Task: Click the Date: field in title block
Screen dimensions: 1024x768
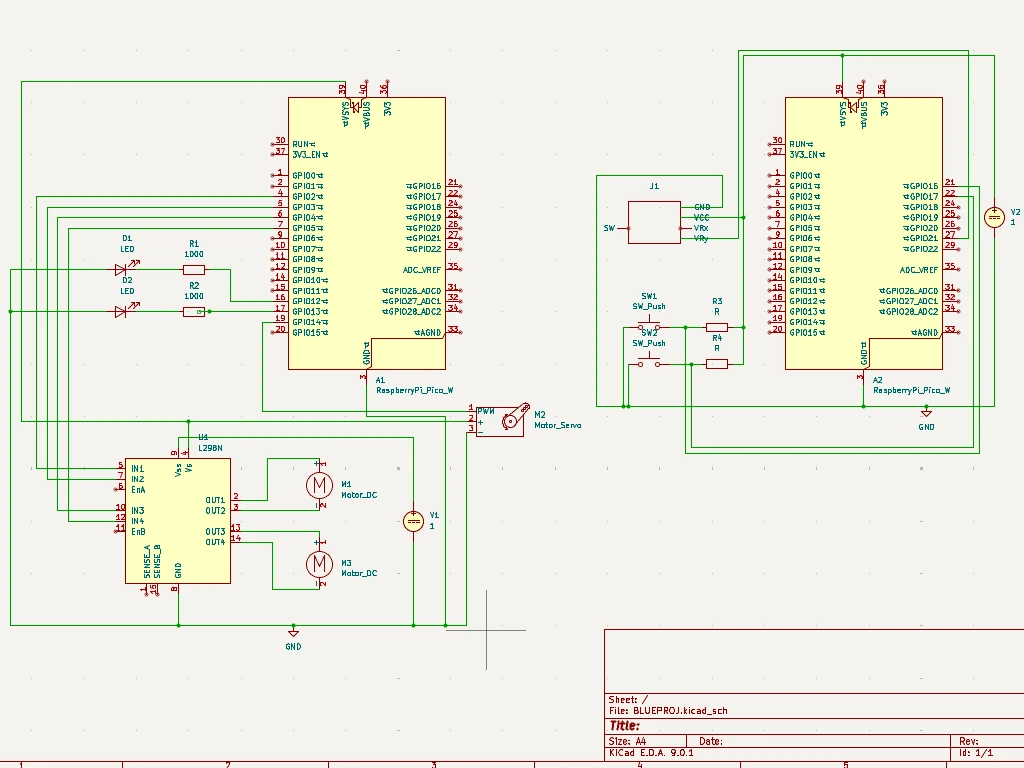Action: 711,741
